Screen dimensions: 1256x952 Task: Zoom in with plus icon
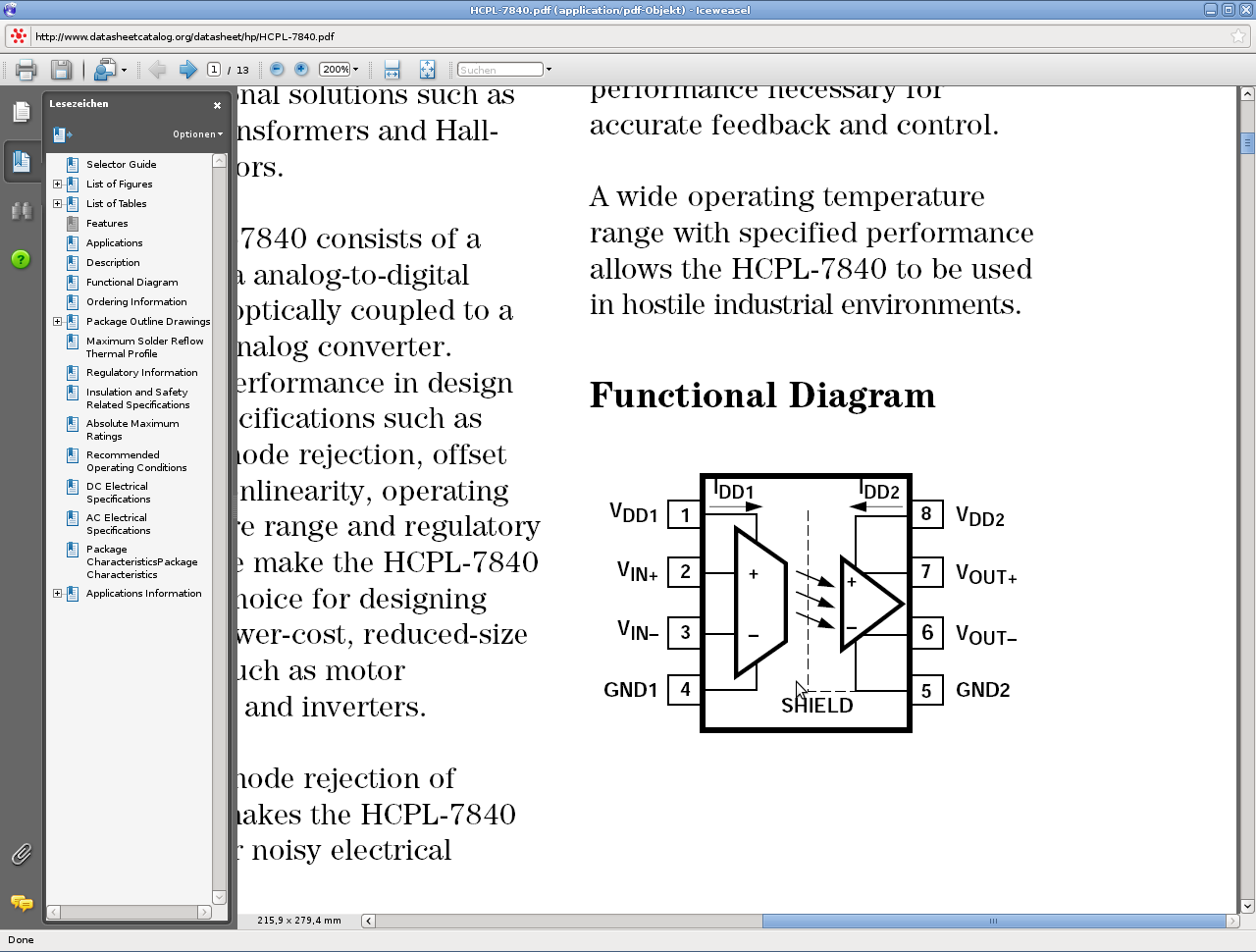pos(301,70)
